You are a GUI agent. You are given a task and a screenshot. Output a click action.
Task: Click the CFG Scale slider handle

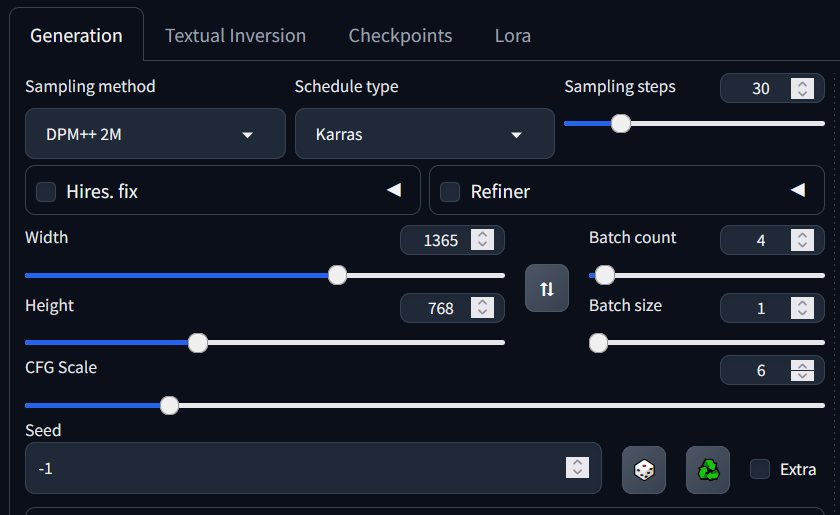tap(169, 405)
